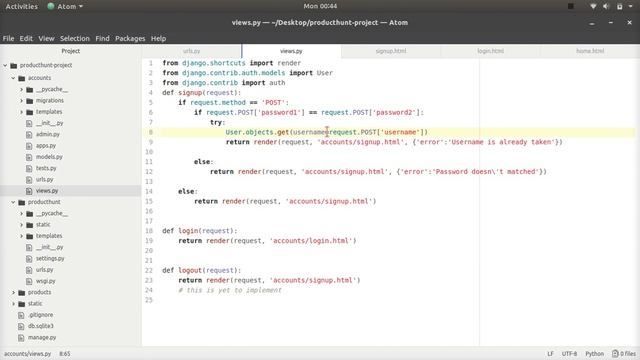
Task: Click the producthunt-project folder icon
Action: pyautogui.click(x=13, y=65)
